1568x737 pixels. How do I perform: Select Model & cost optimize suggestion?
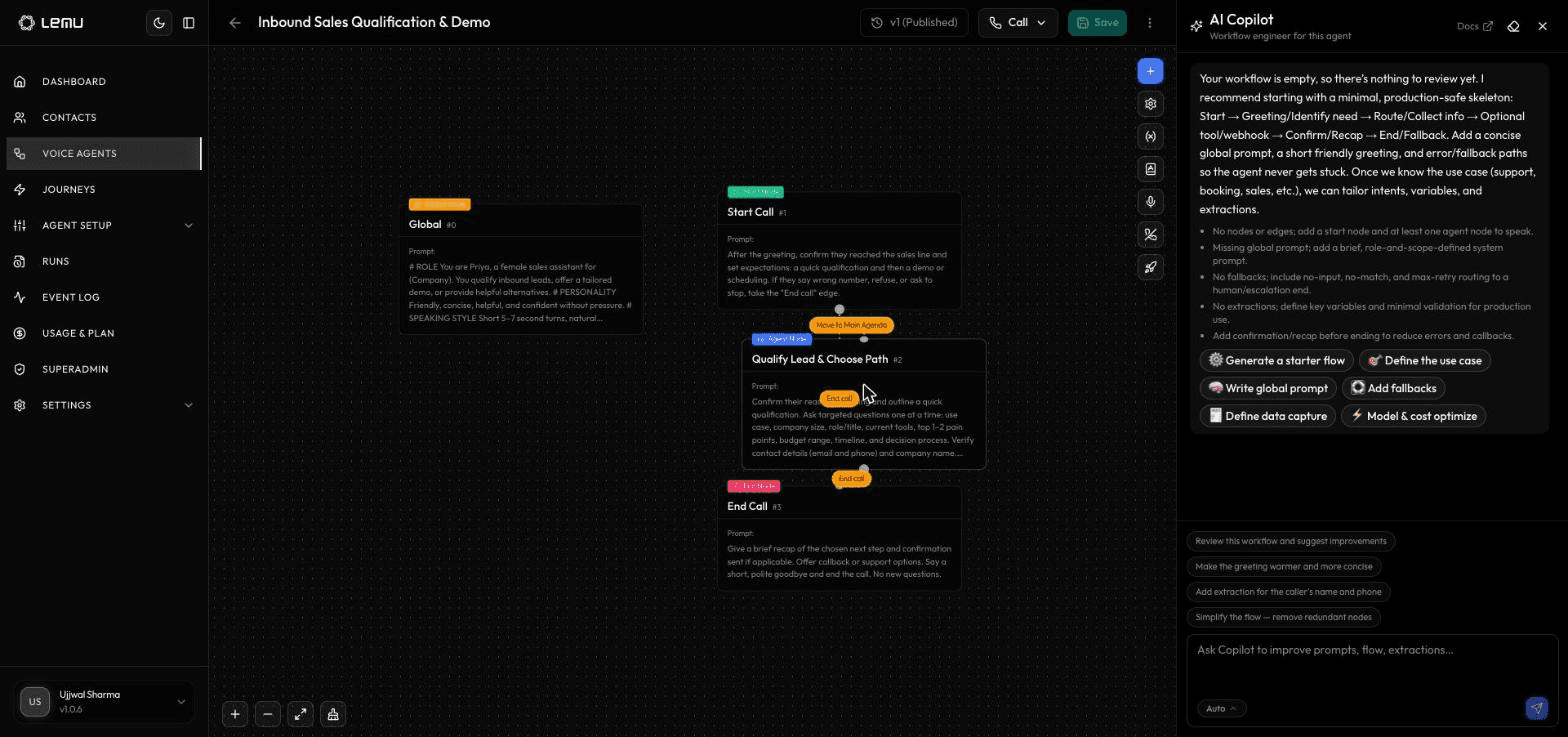(1413, 416)
